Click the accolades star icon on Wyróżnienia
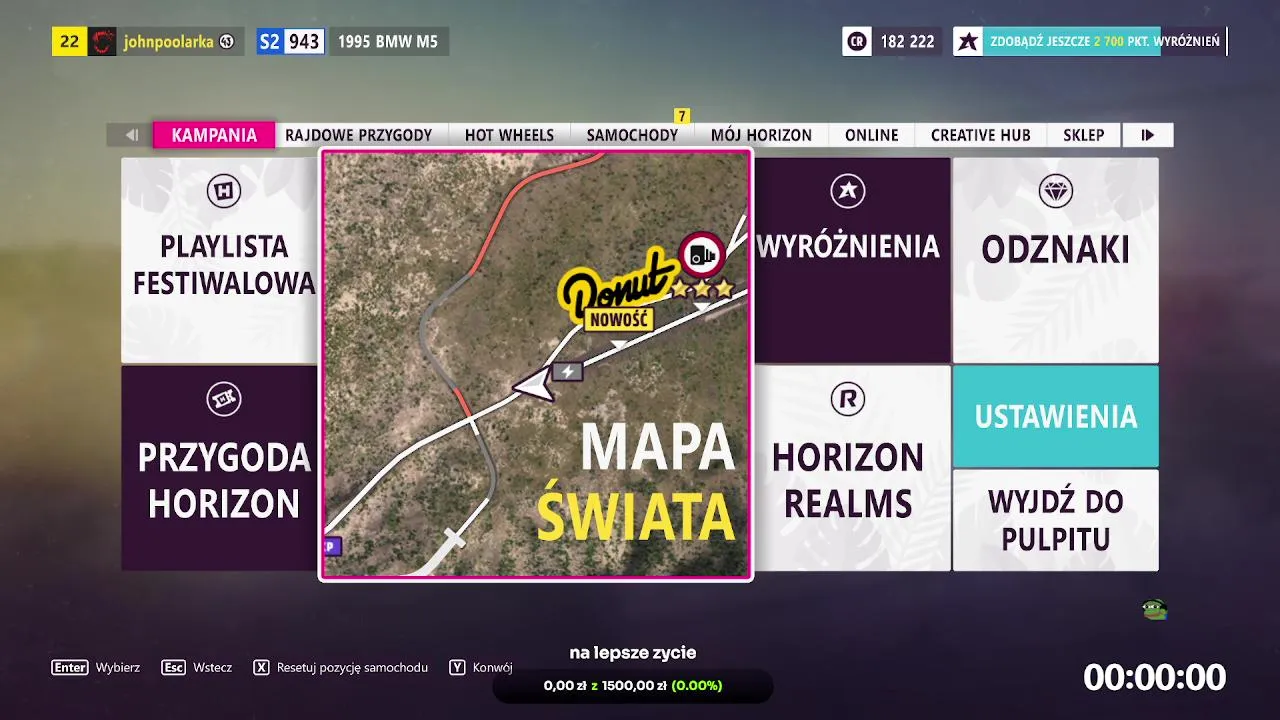 tap(848, 191)
